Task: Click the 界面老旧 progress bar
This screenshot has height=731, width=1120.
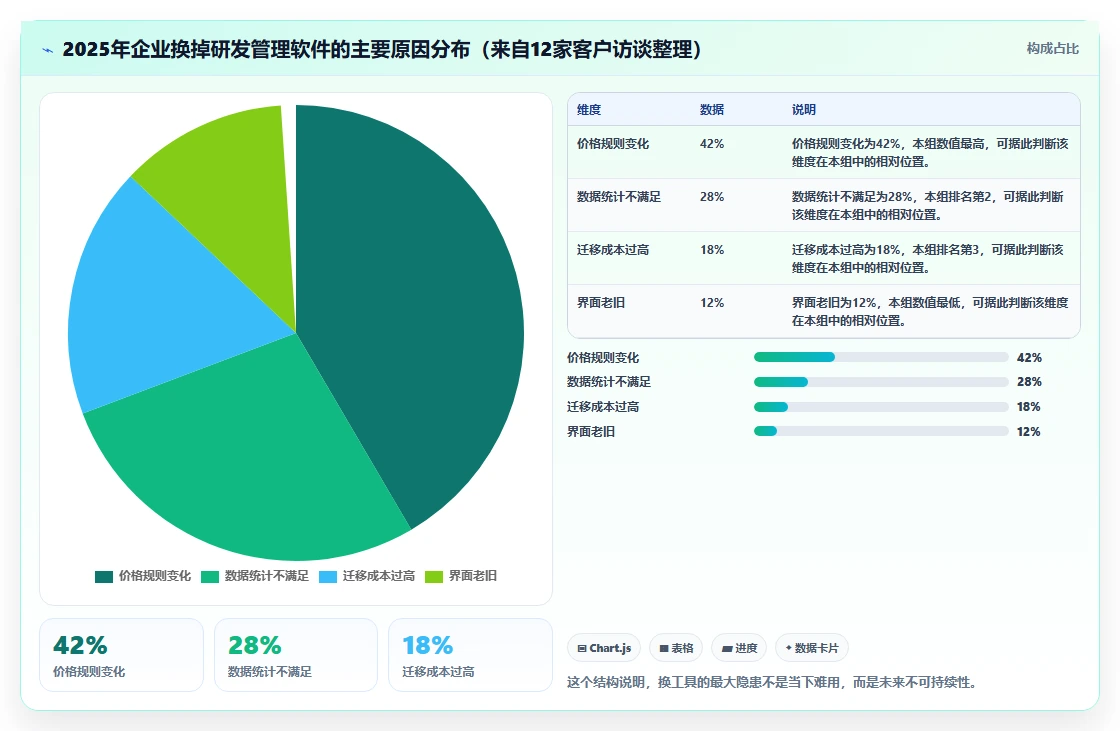Action: click(881, 432)
